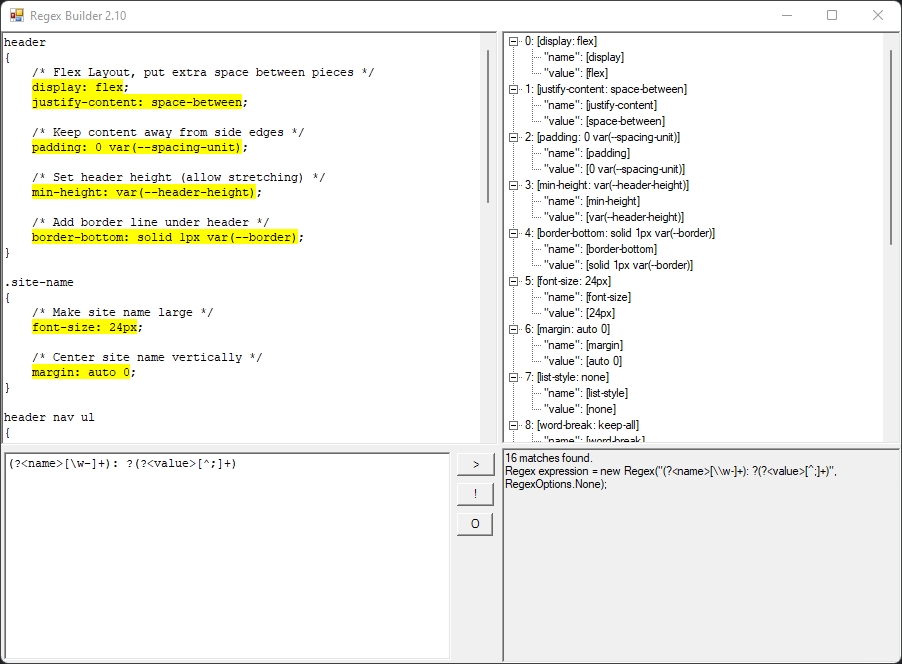Collapse match 1 justify-content node
Image resolution: width=902 pixels, height=664 pixels.
(514, 89)
